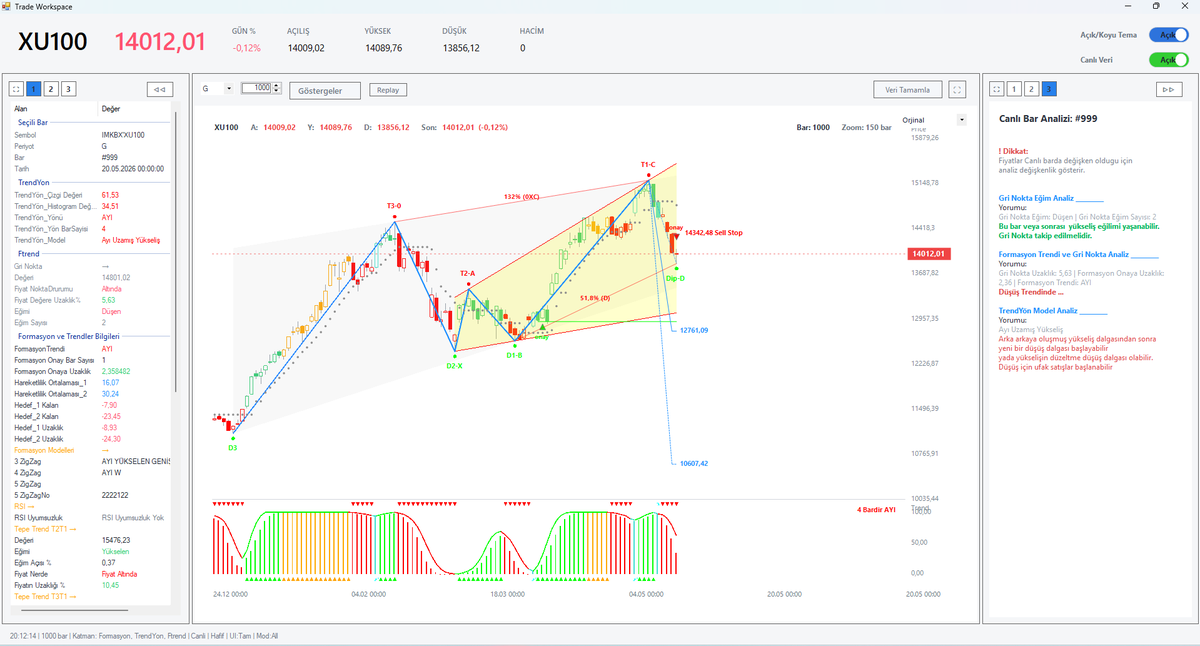Click the Değer column header
The width and height of the screenshot is (1200, 646).
(x=136, y=107)
